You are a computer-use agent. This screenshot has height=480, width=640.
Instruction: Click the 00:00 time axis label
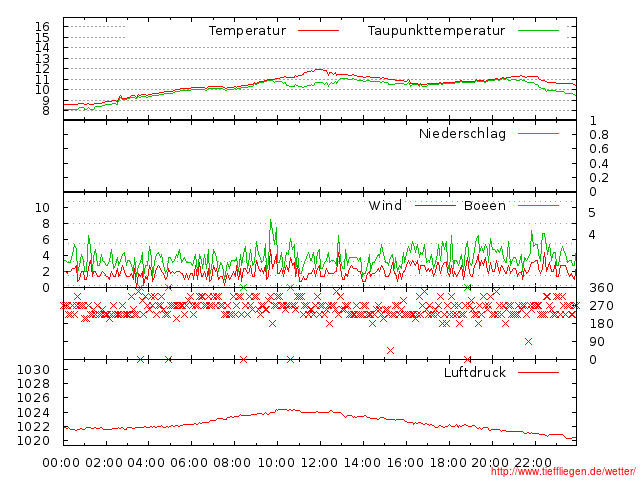[61, 462]
